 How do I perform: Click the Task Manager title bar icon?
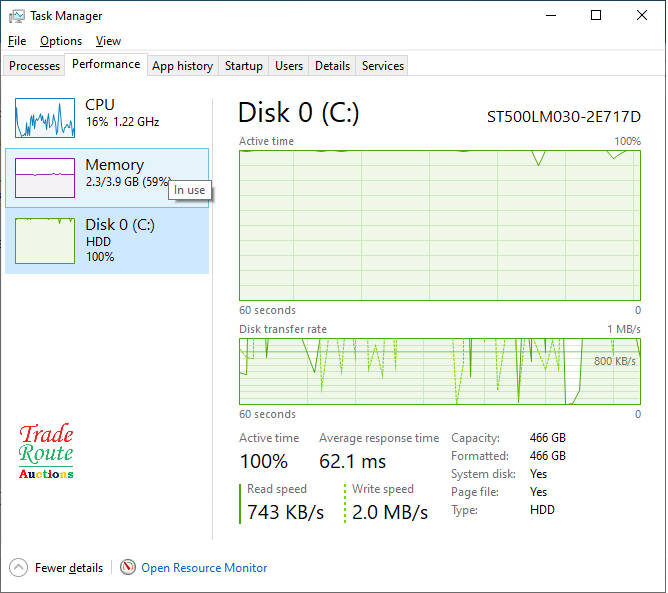(x=16, y=16)
